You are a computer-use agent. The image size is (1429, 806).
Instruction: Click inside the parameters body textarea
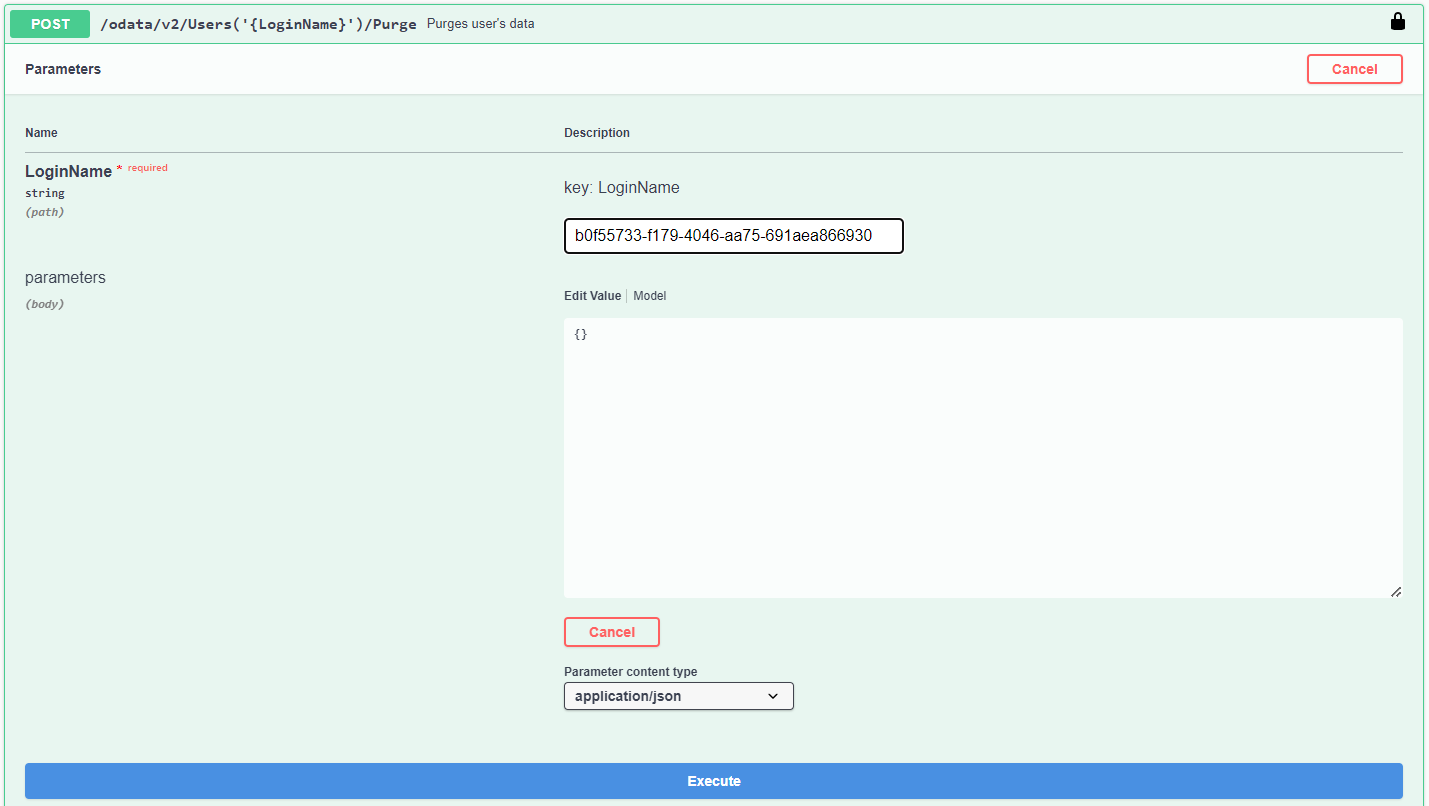coord(982,457)
